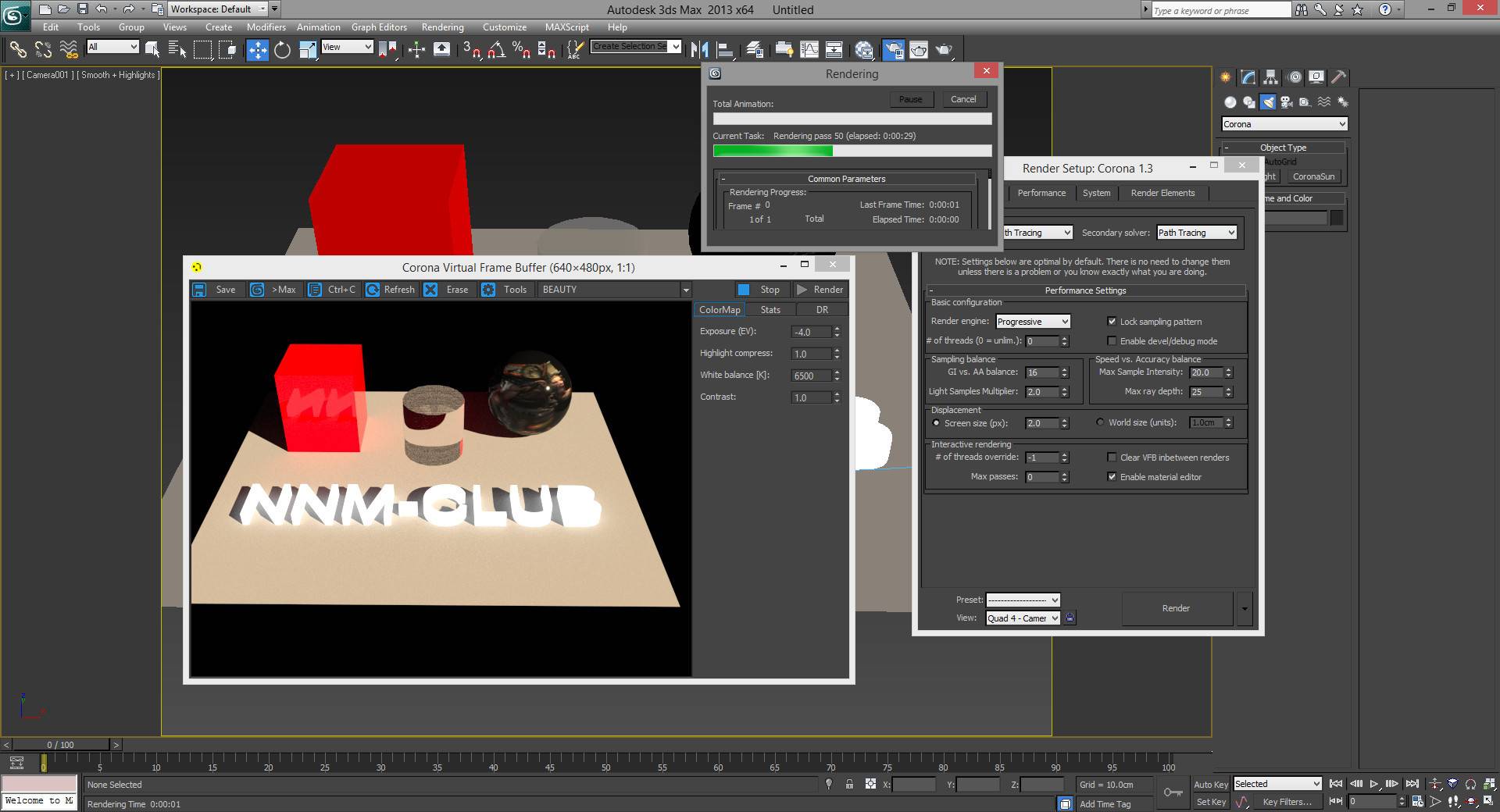Image resolution: width=1500 pixels, height=812 pixels.
Task: Click the CoronaSun object type button
Action: (1313, 176)
